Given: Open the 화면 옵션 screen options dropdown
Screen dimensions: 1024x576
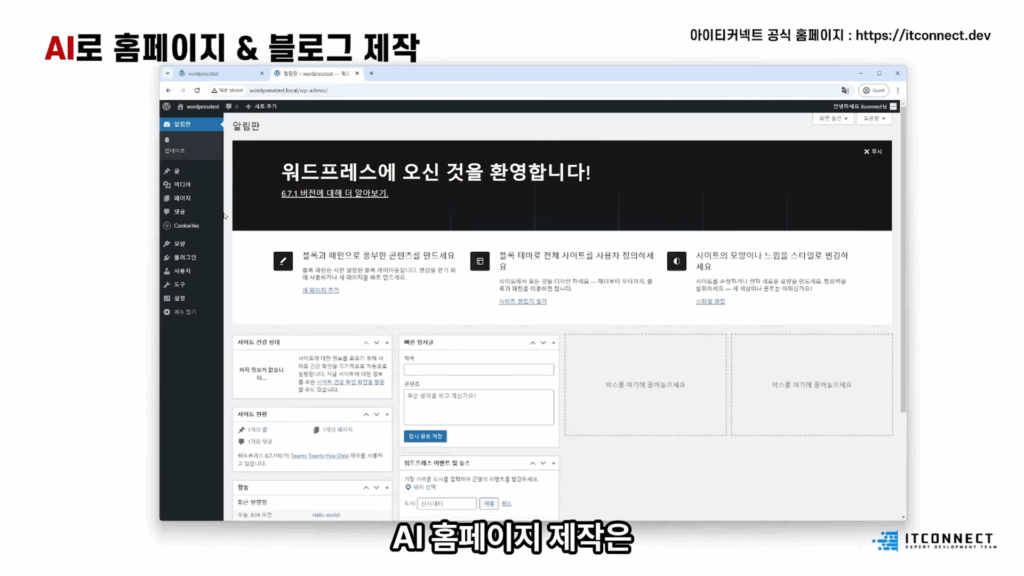Looking at the screenshot, I should tap(833, 119).
